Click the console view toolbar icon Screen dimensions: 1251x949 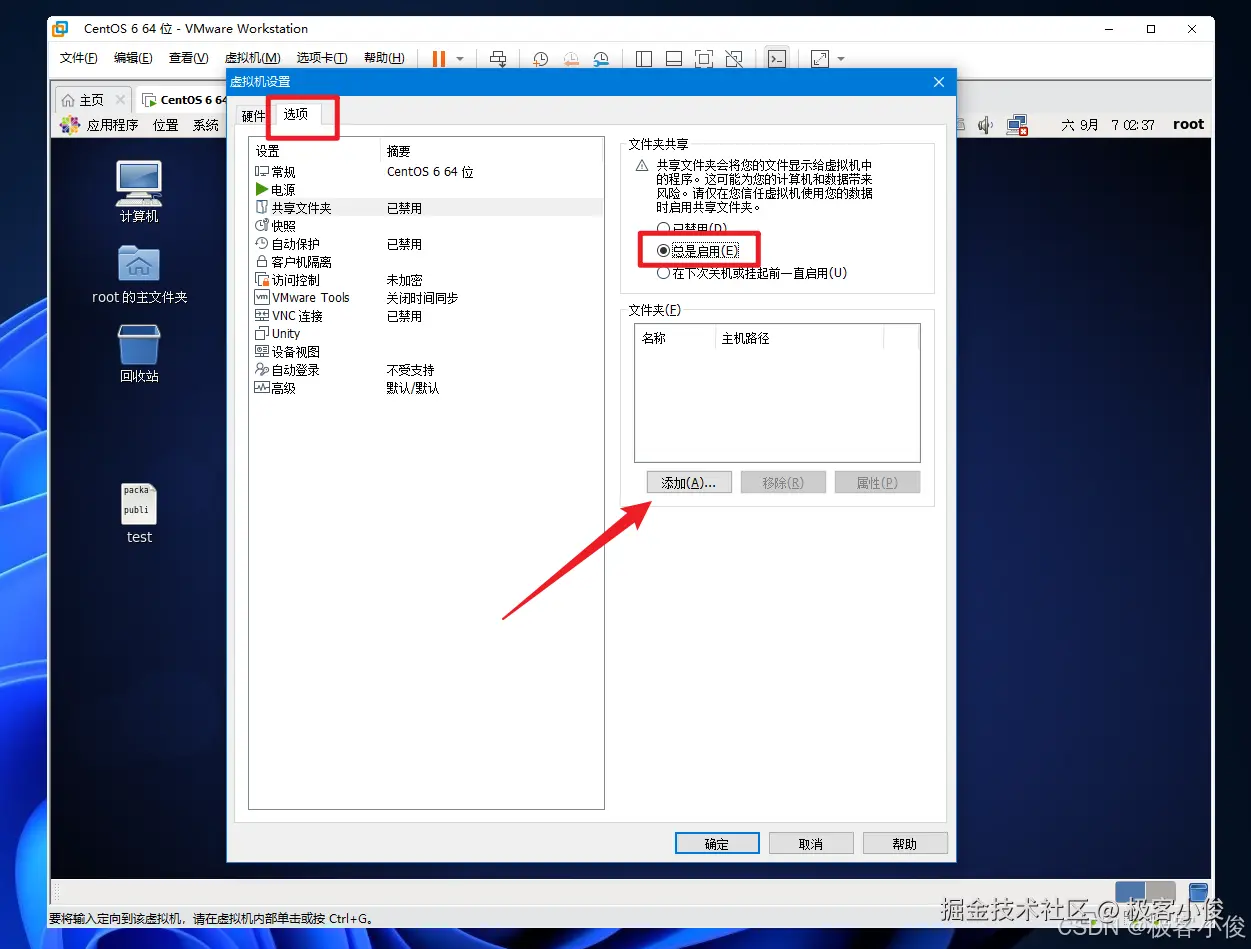click(776, 59)
